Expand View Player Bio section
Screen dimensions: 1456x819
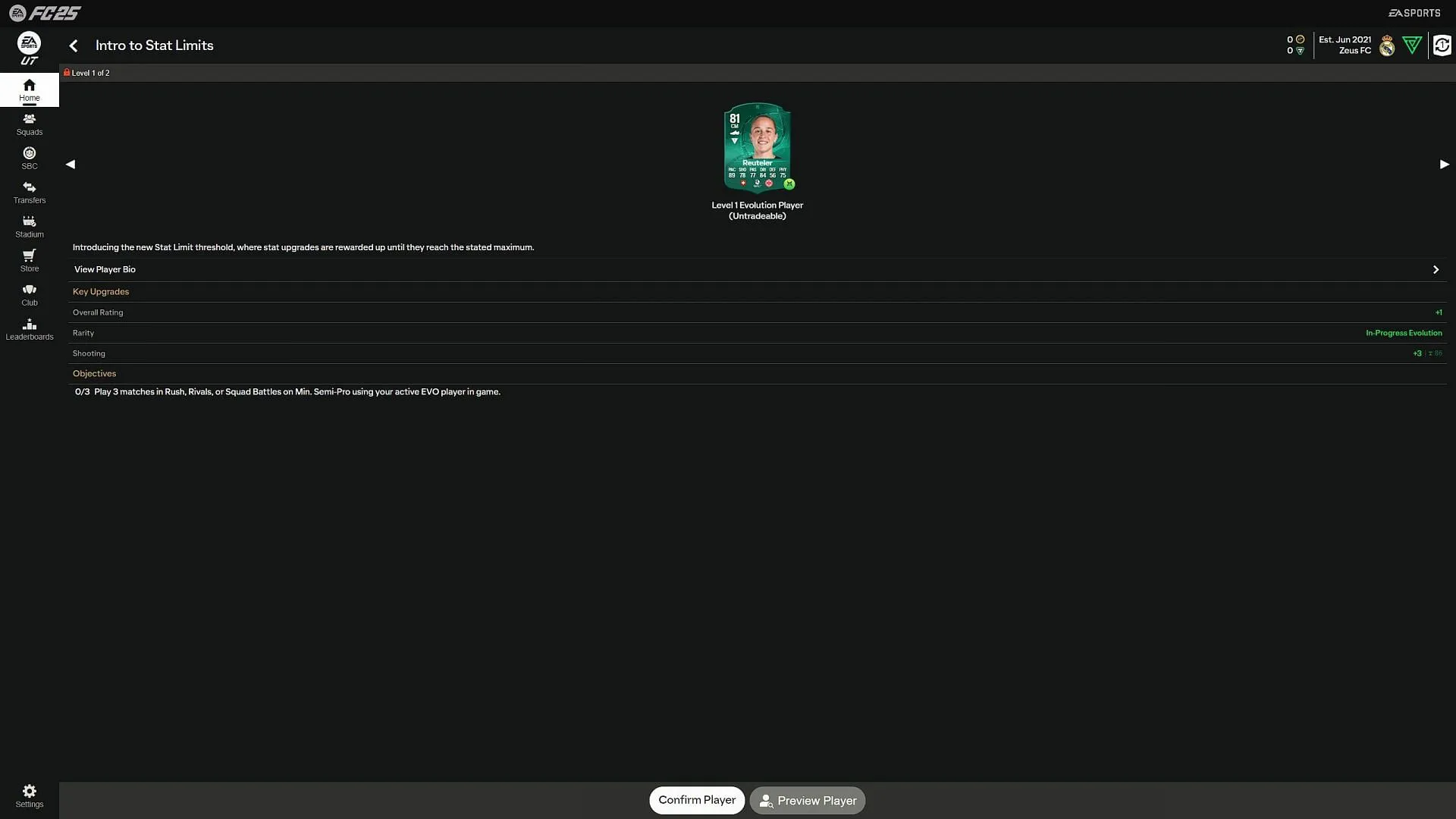[1436, 269]
